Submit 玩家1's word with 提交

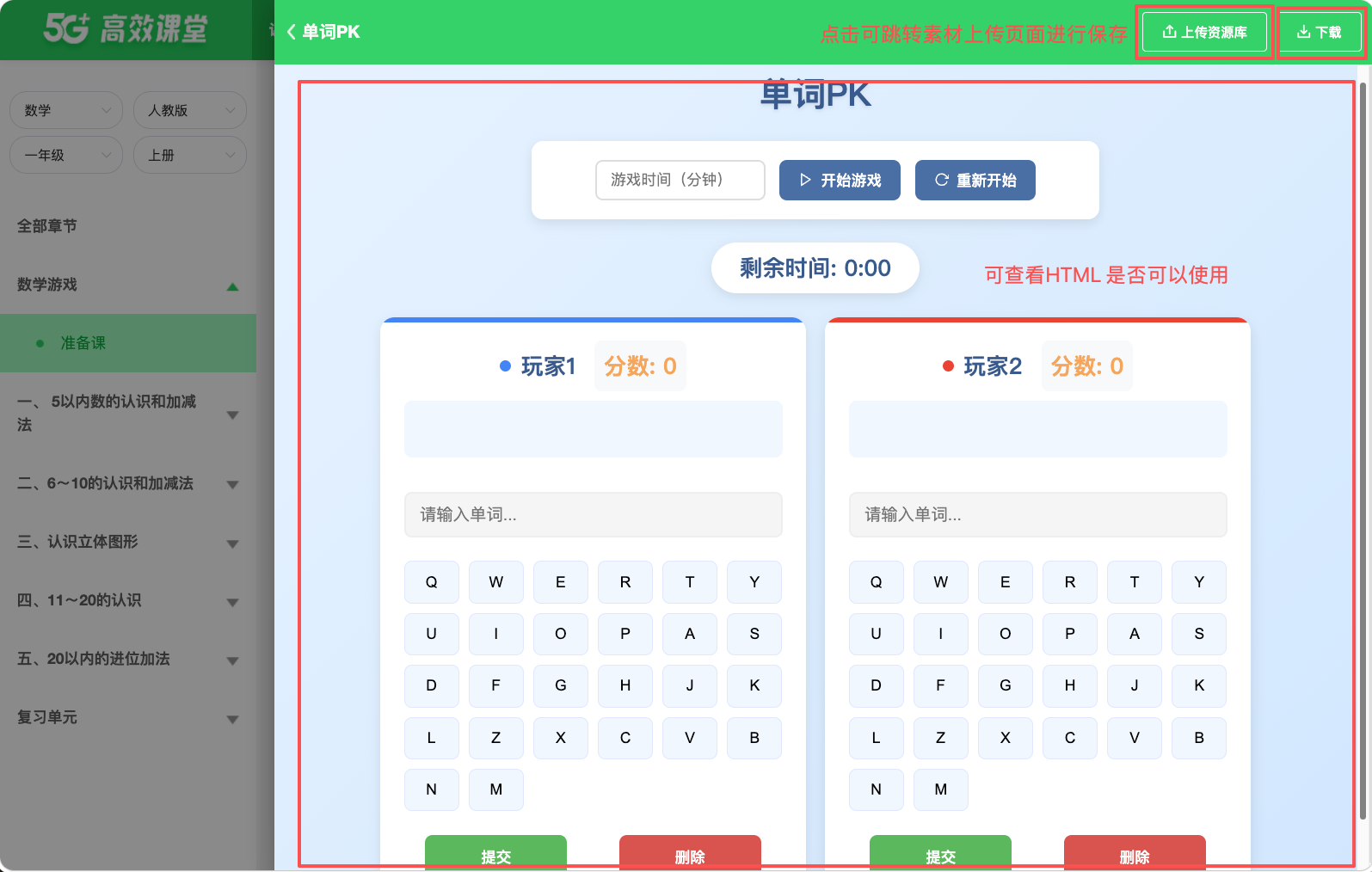[x=496, y=853]
